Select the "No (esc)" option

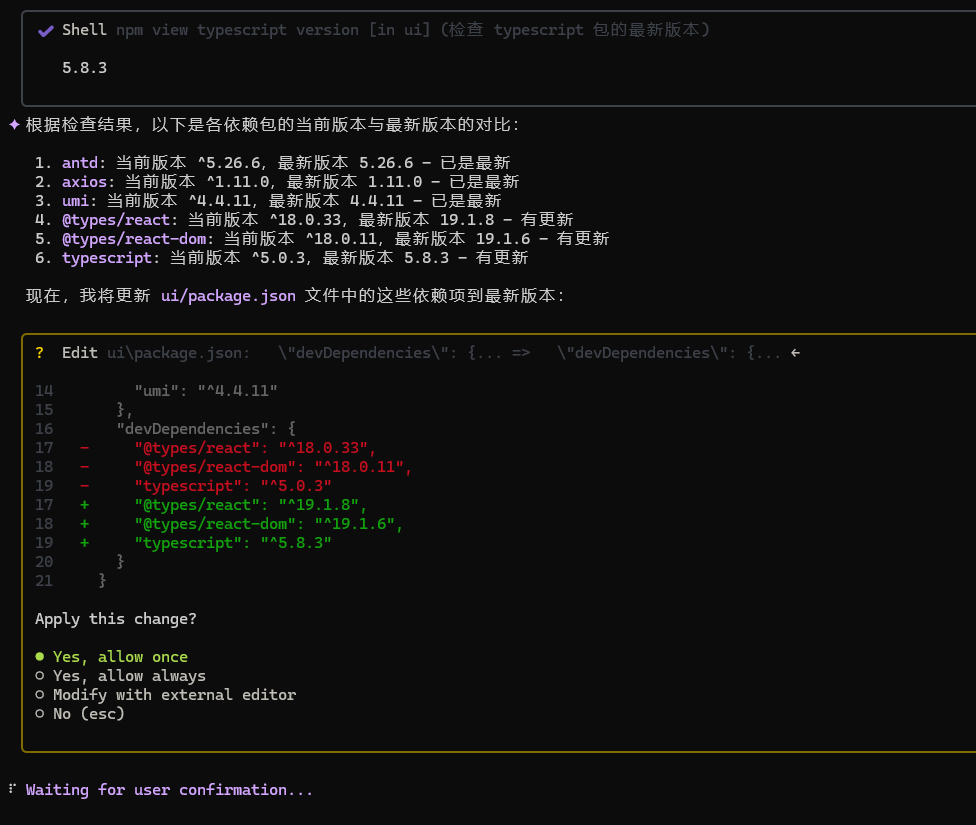[88, 713]
